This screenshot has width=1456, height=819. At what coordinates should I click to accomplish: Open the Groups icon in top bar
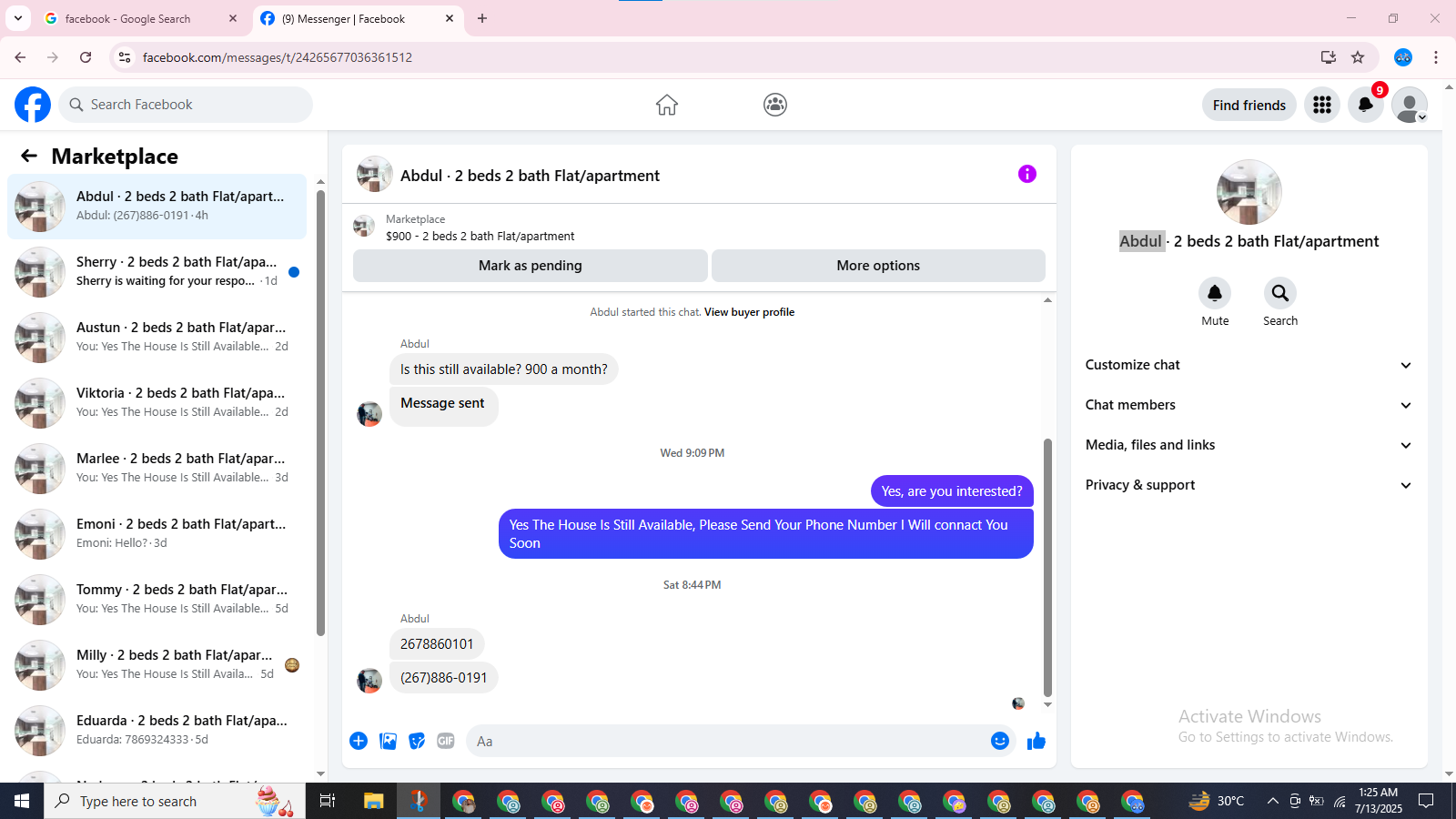[775, 105]
